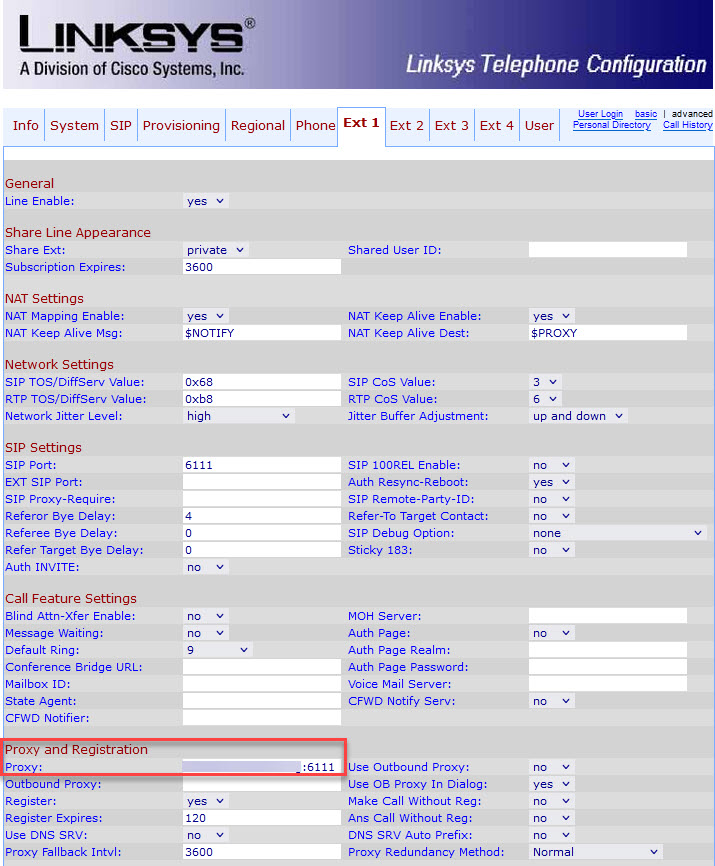715x866 pixels.
Task: Select the Ext 1 tab
Action: click(361, 123)
